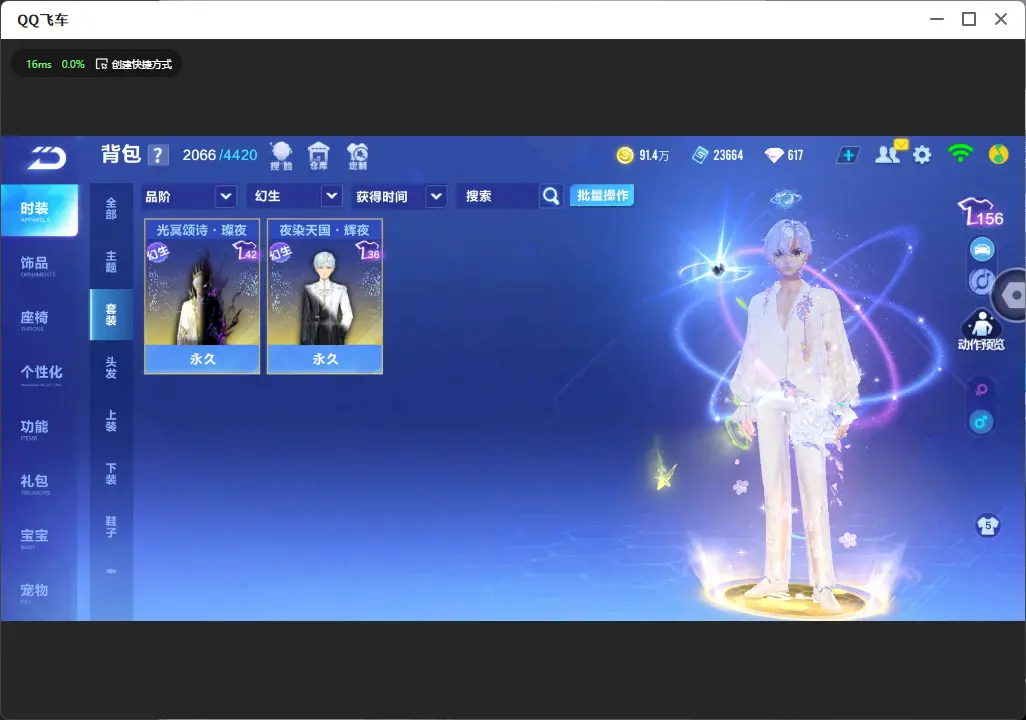
Task: Click the shirt icon labeled 5
Action: pyautogui.click(x=987, y=526)
